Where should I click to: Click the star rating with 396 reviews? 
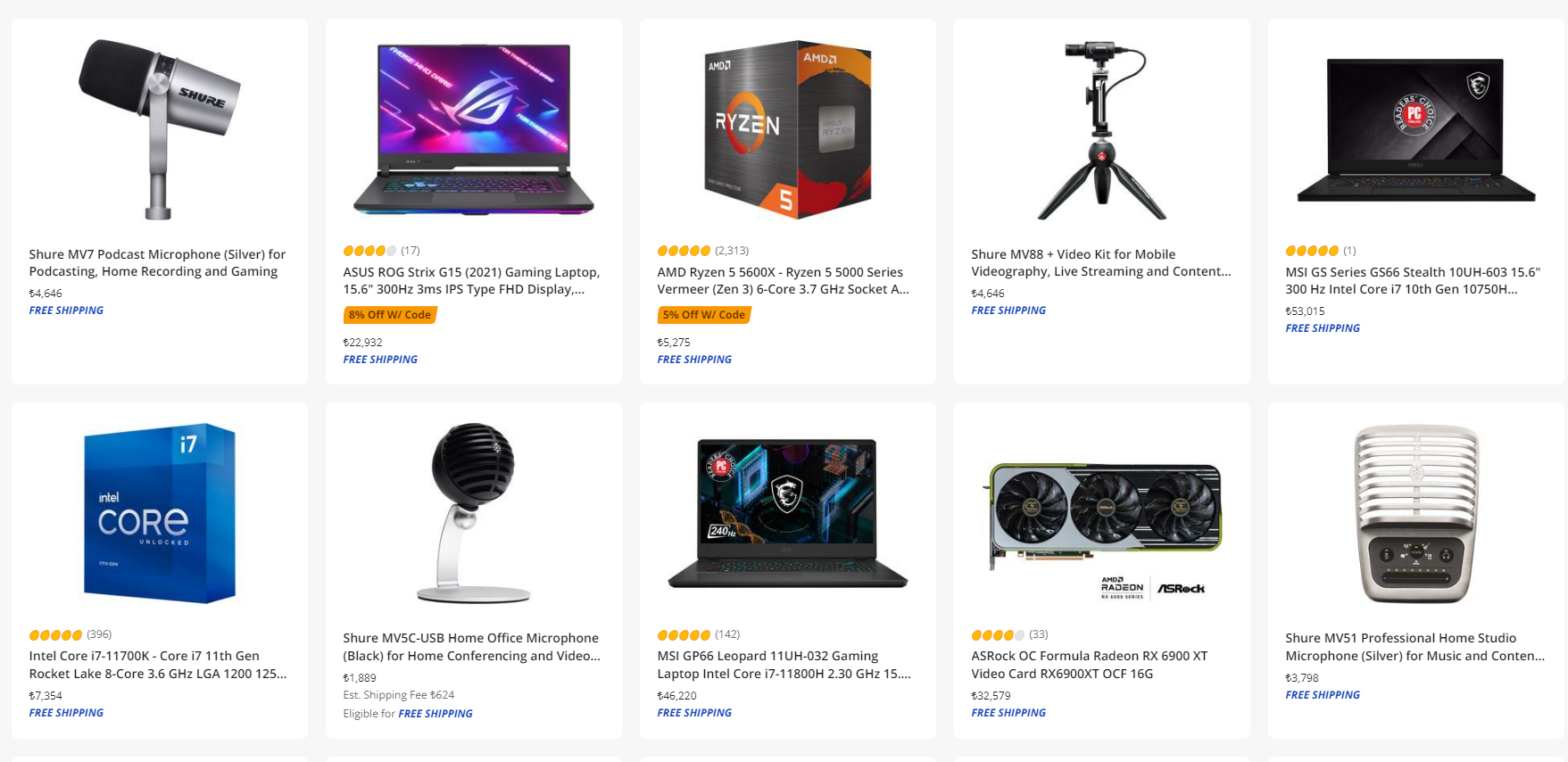71,634
